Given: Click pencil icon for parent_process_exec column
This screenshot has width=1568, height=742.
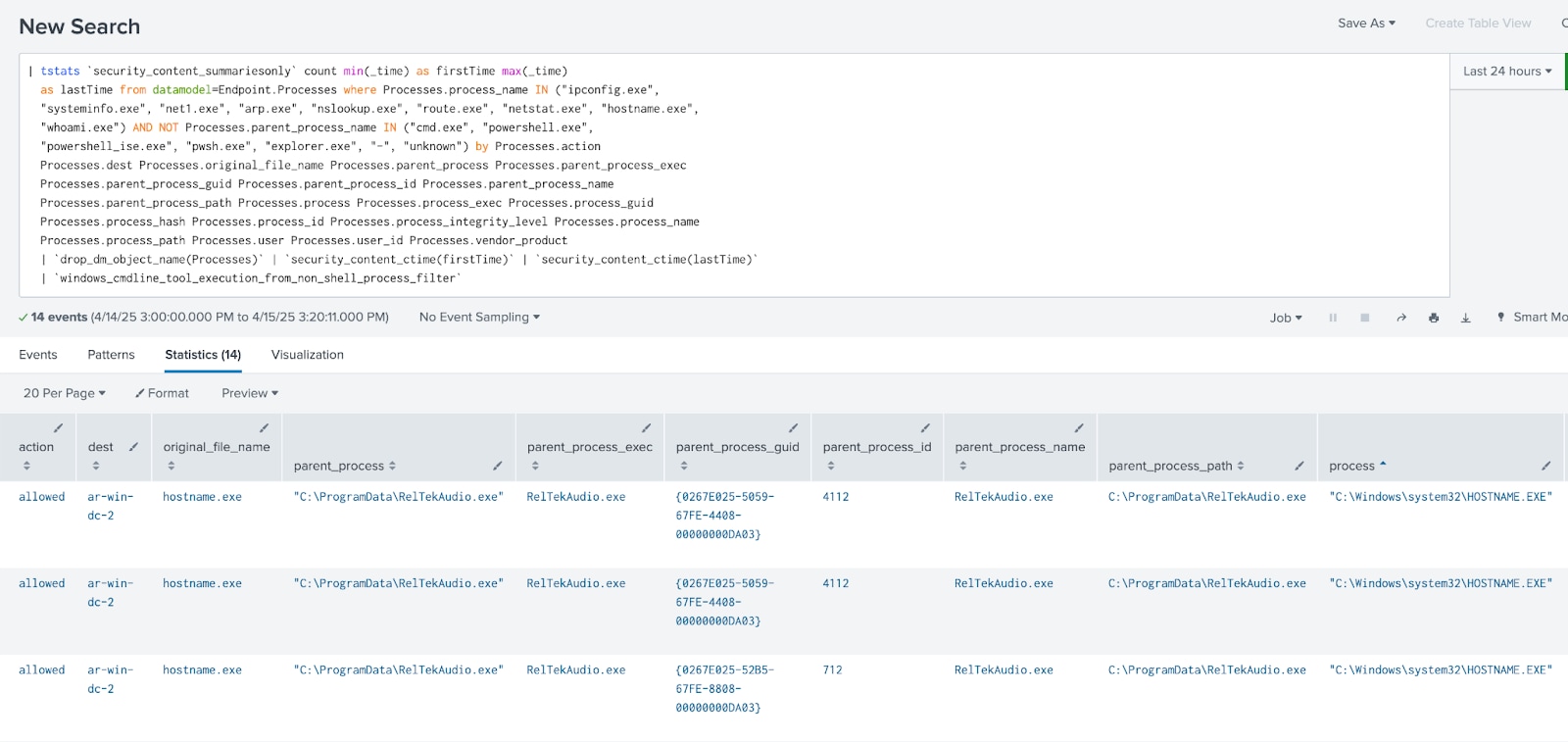Looking at the screenshot, I should pyautogui.click(x=646, y=428).
